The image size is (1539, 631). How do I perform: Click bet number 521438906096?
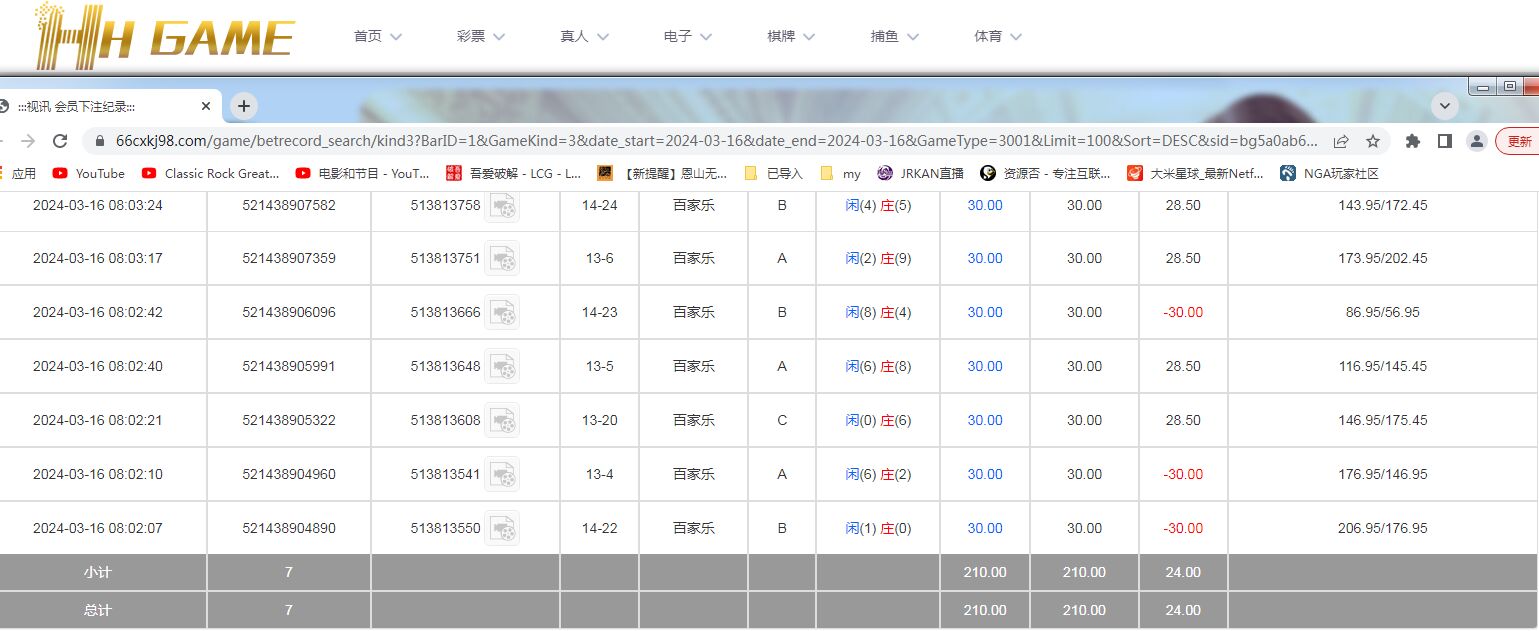point(289,312)
